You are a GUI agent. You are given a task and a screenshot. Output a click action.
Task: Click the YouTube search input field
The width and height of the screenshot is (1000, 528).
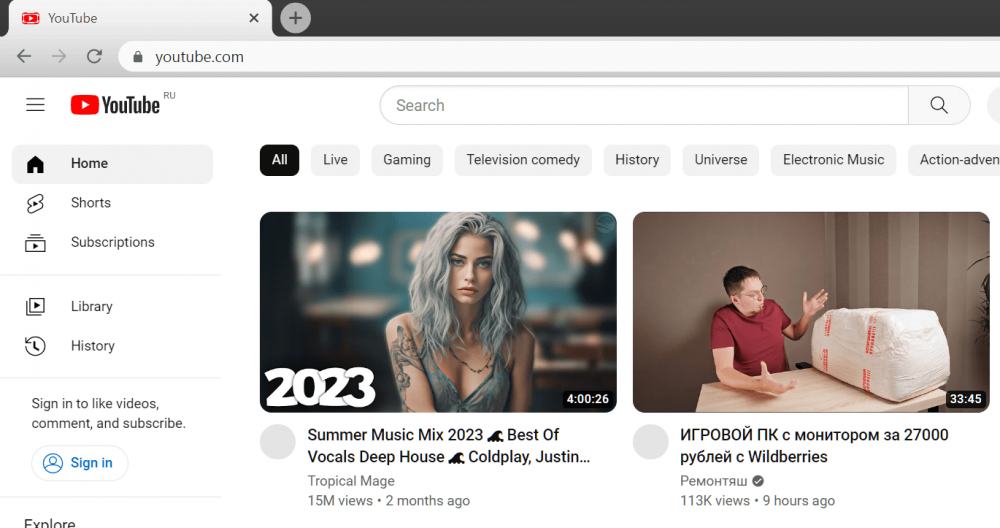pos(644,105)
